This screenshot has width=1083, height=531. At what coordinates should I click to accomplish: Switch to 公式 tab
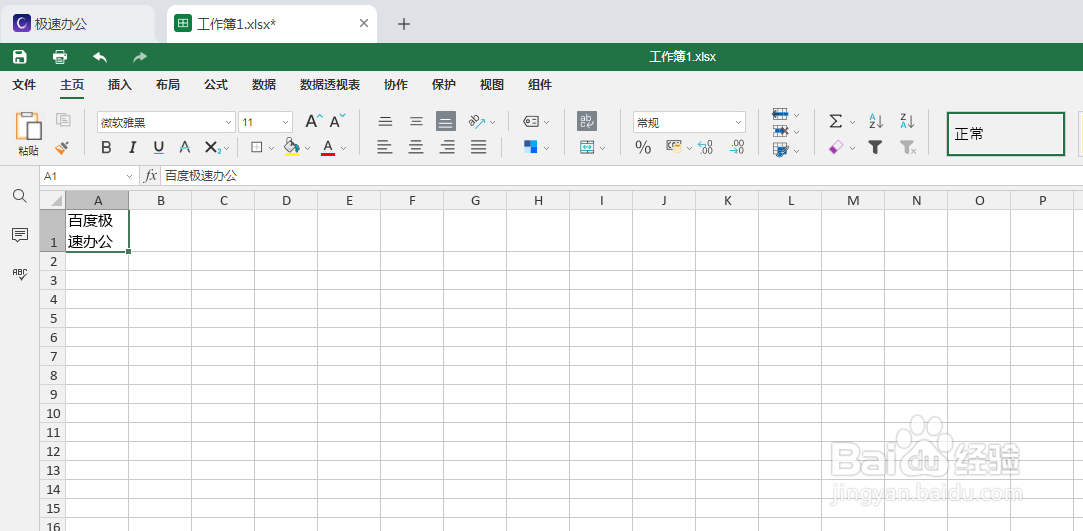click(215, 85)
